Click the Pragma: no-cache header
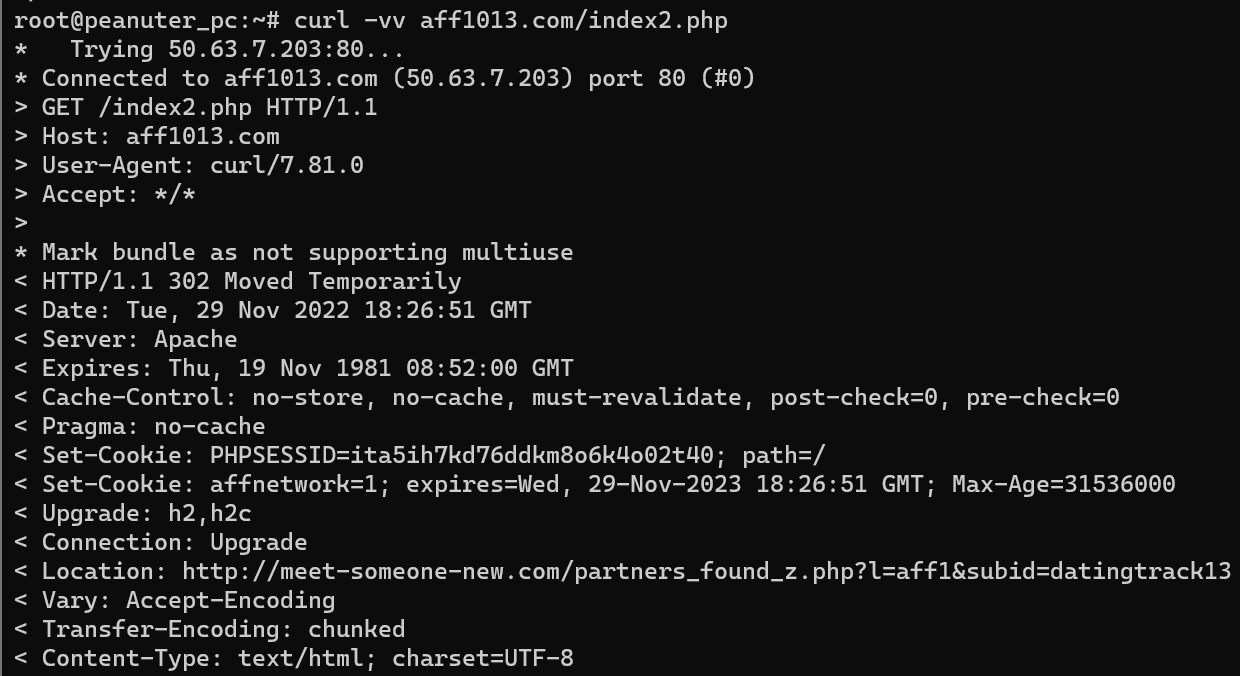Screen dimensions: 1240x676 coord(153,426)
